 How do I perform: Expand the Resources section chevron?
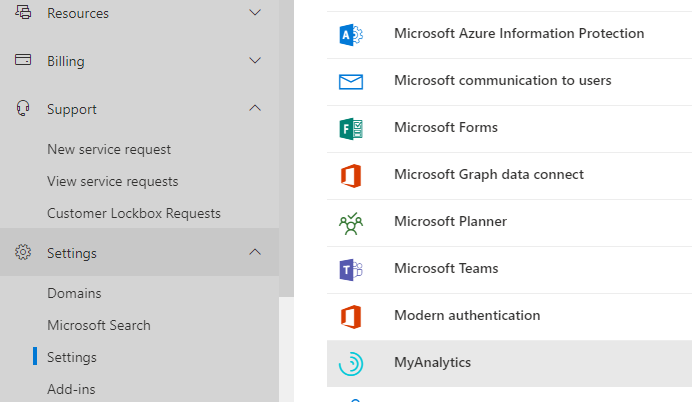tap(255, 12)
